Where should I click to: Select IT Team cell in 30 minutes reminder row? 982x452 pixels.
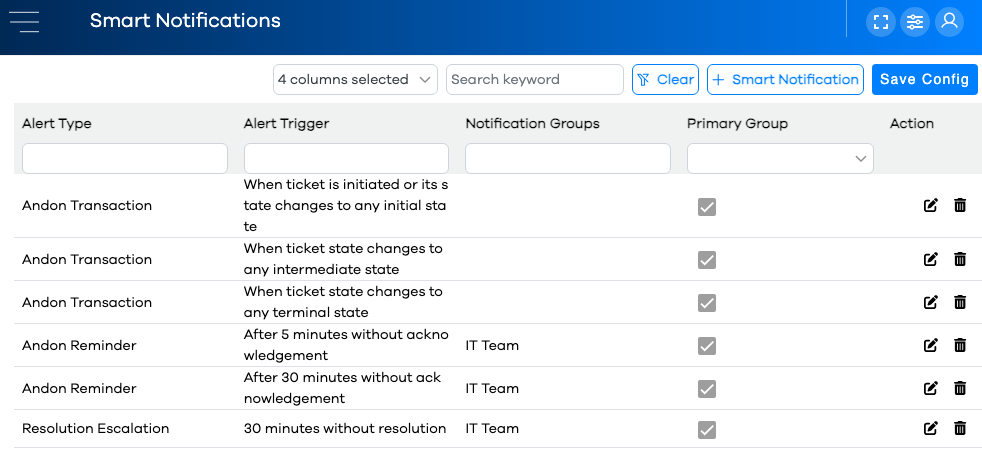492,388
